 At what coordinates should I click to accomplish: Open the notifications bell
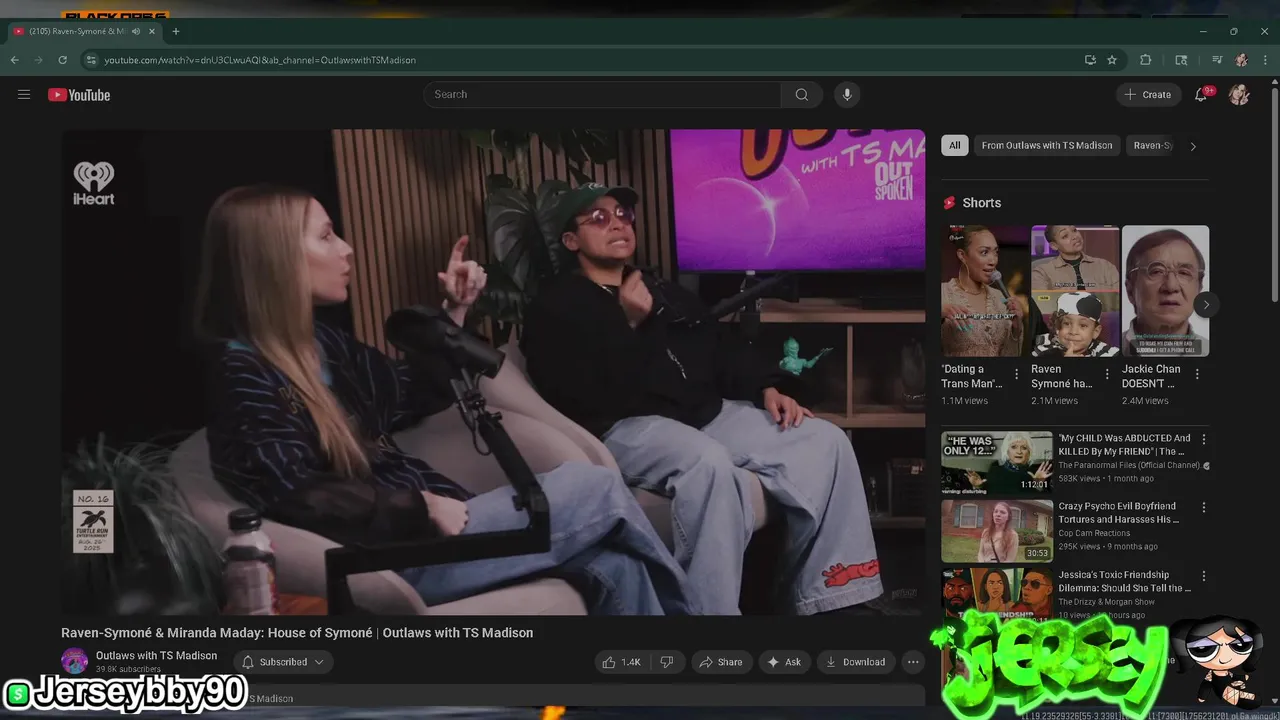pos(1201,95)
